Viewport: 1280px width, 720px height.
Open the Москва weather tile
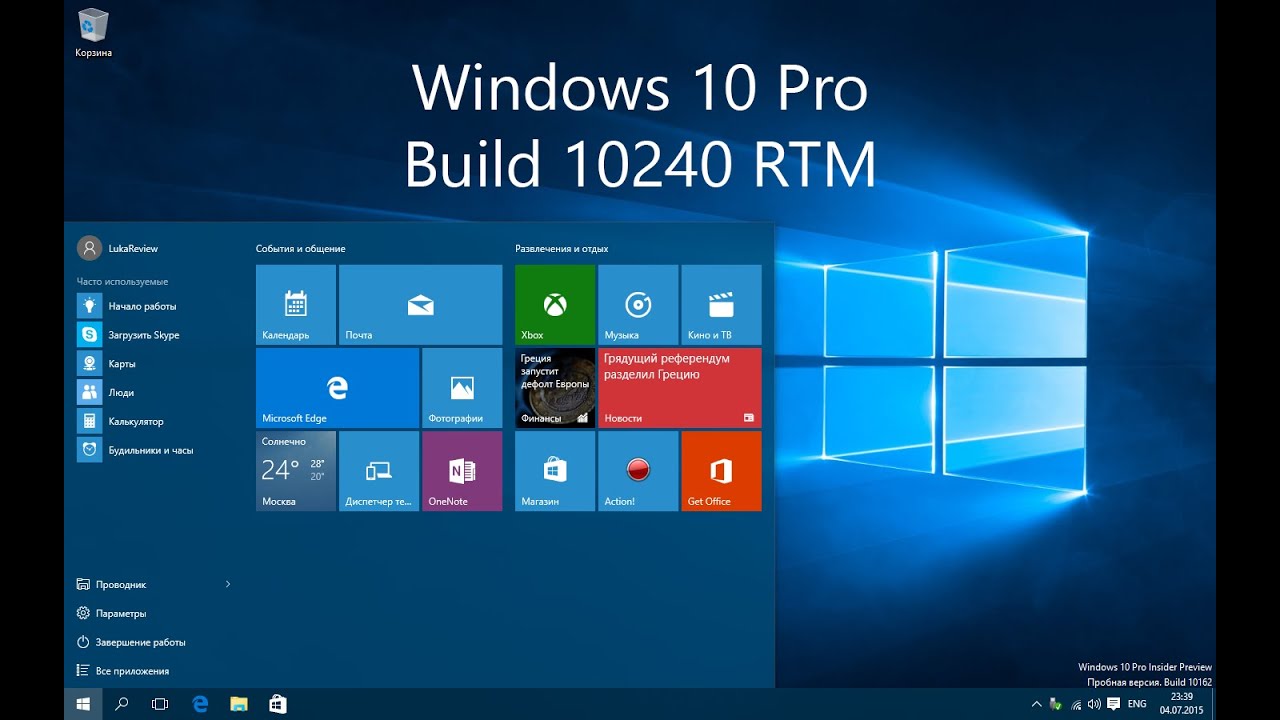tap(296, 471)
